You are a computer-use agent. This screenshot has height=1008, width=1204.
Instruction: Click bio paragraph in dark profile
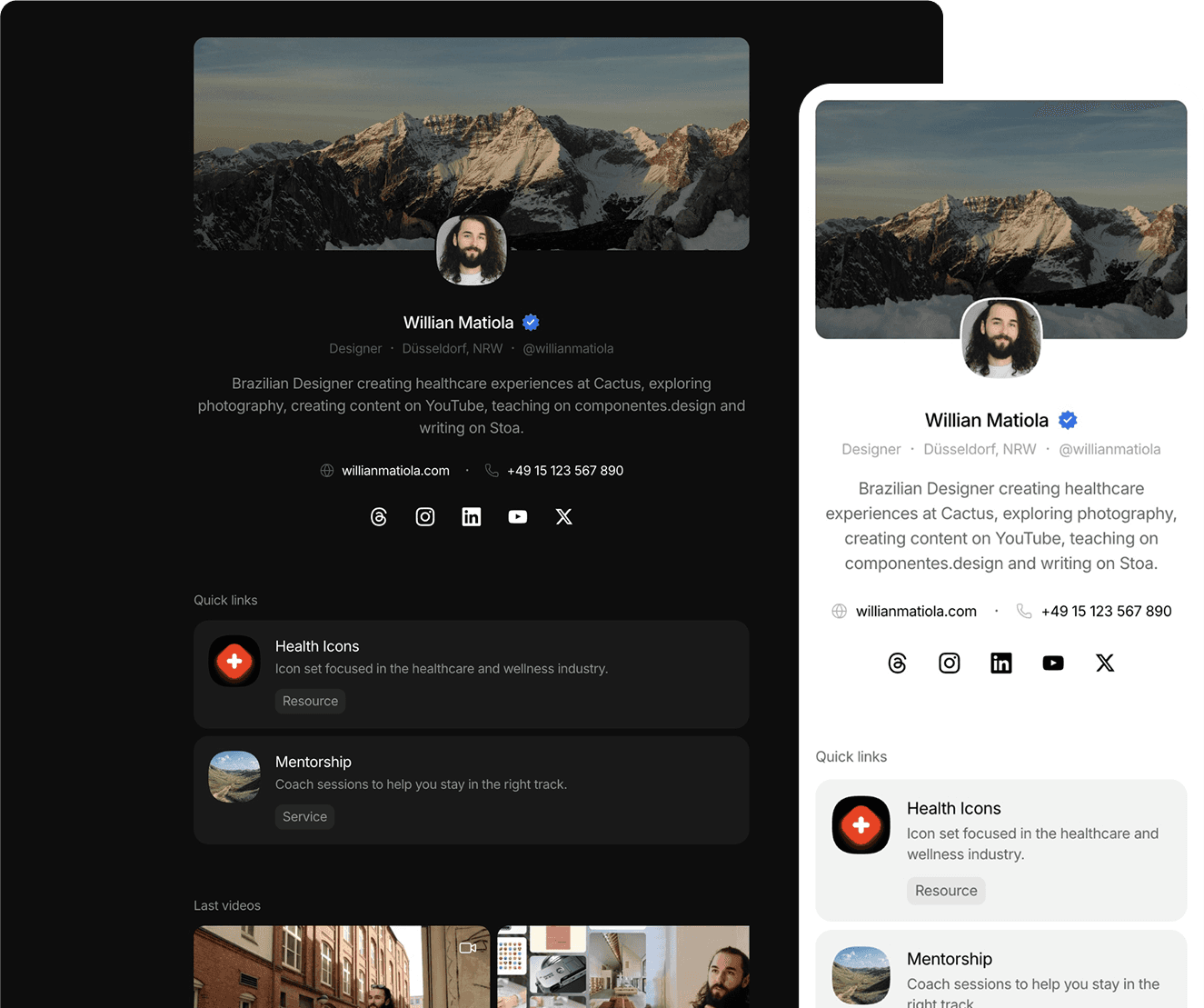point(472,405)
